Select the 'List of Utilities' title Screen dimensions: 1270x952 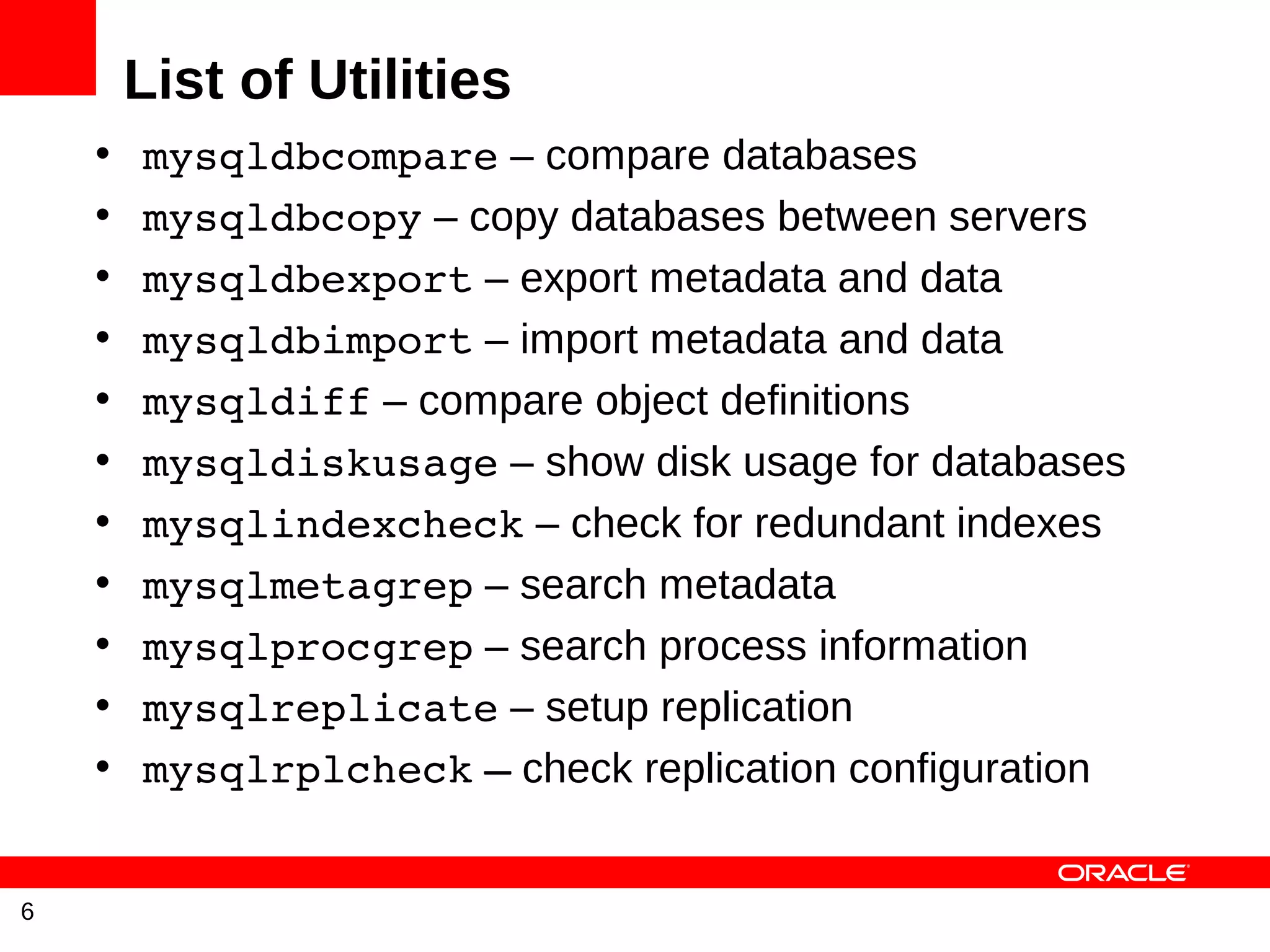(317, 80)
